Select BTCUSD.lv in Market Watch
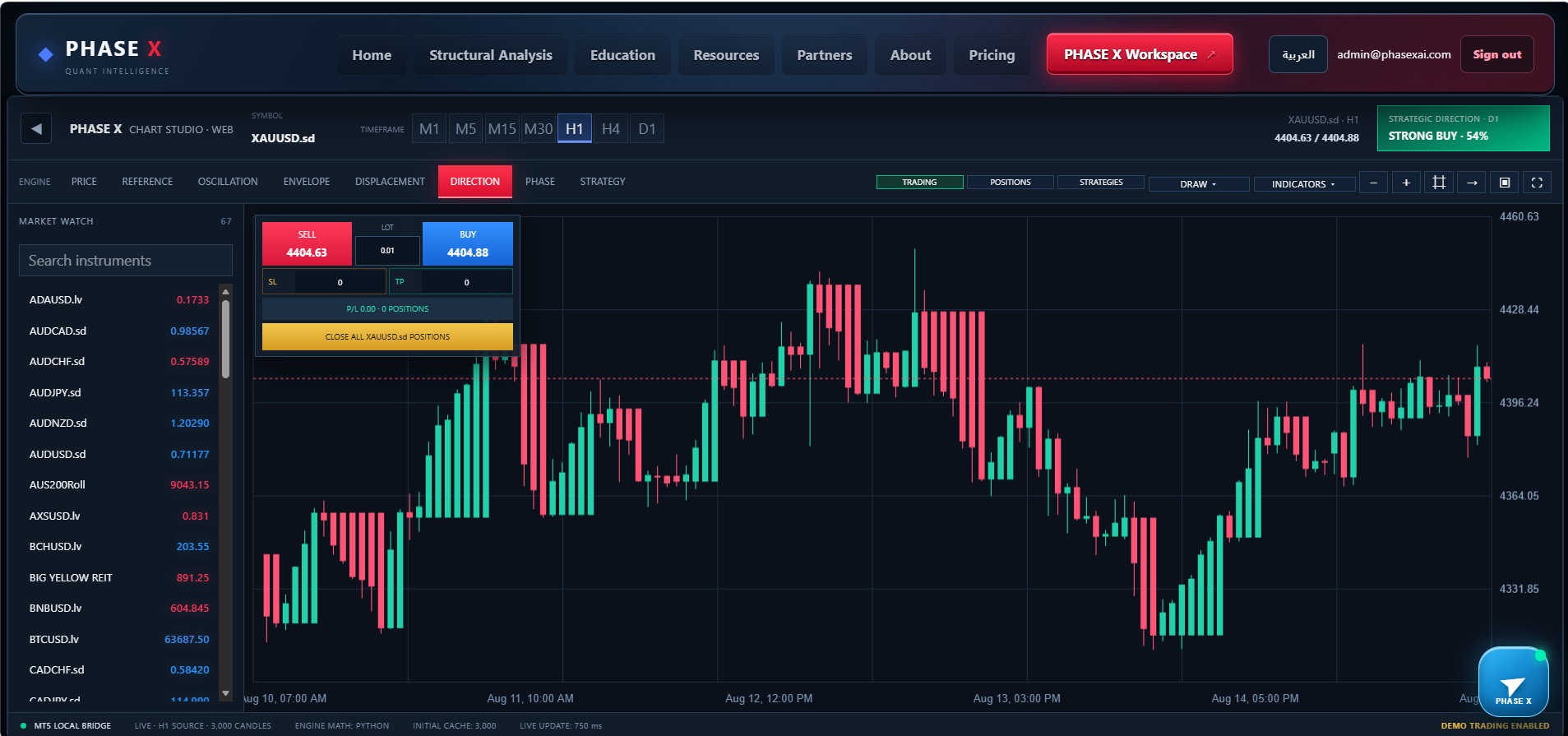1568x736 pixels. click(x=119, y=639)
